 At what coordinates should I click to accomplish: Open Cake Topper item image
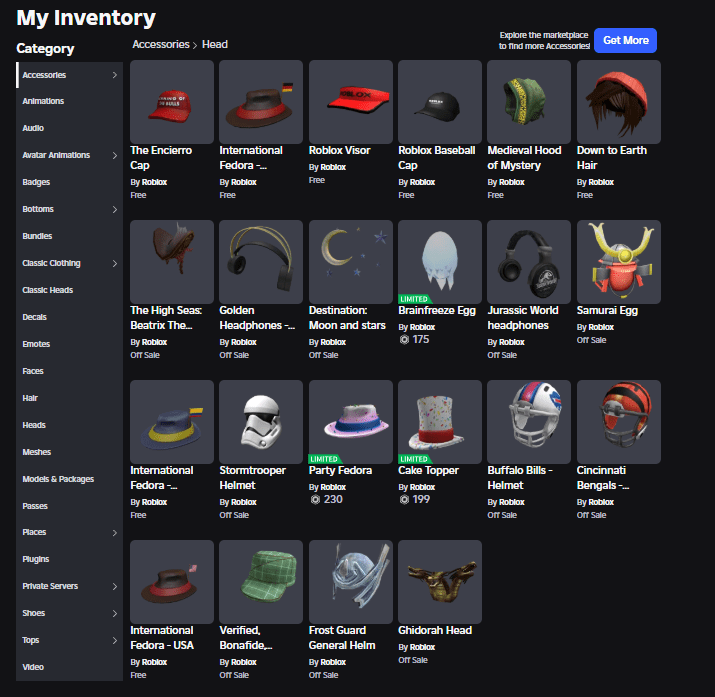pyautogui.click(x=440, y=422)
